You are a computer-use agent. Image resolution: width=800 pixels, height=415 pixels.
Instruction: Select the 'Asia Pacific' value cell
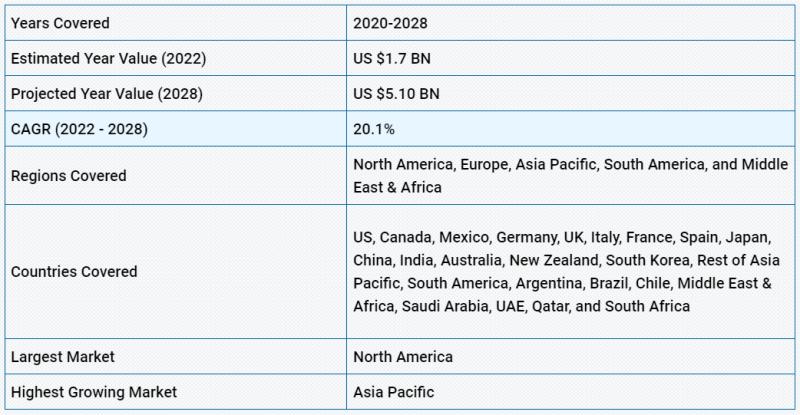pos(393,392)
